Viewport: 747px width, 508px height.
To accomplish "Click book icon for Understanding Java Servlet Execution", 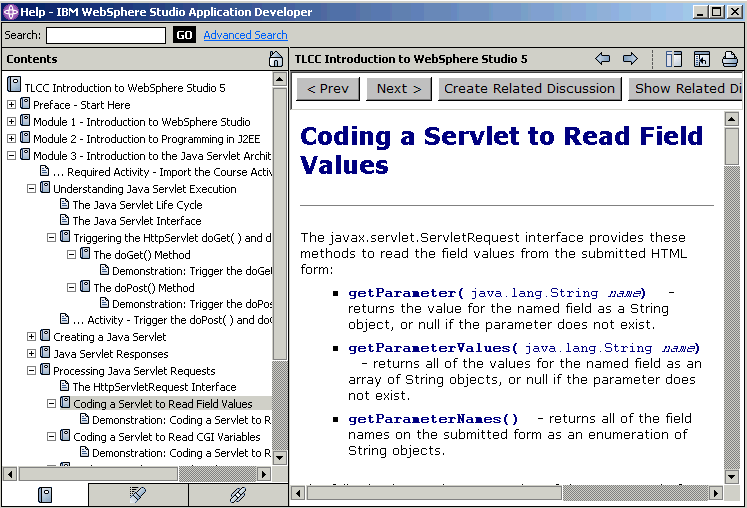I will pyautogui.click(x=45, y=188).
